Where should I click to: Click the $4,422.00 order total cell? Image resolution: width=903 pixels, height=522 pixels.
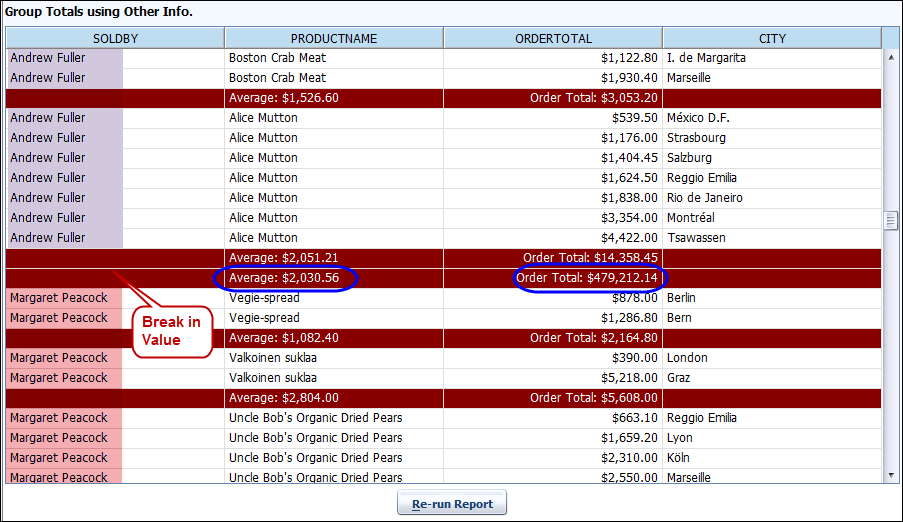[x=629, y=238]
